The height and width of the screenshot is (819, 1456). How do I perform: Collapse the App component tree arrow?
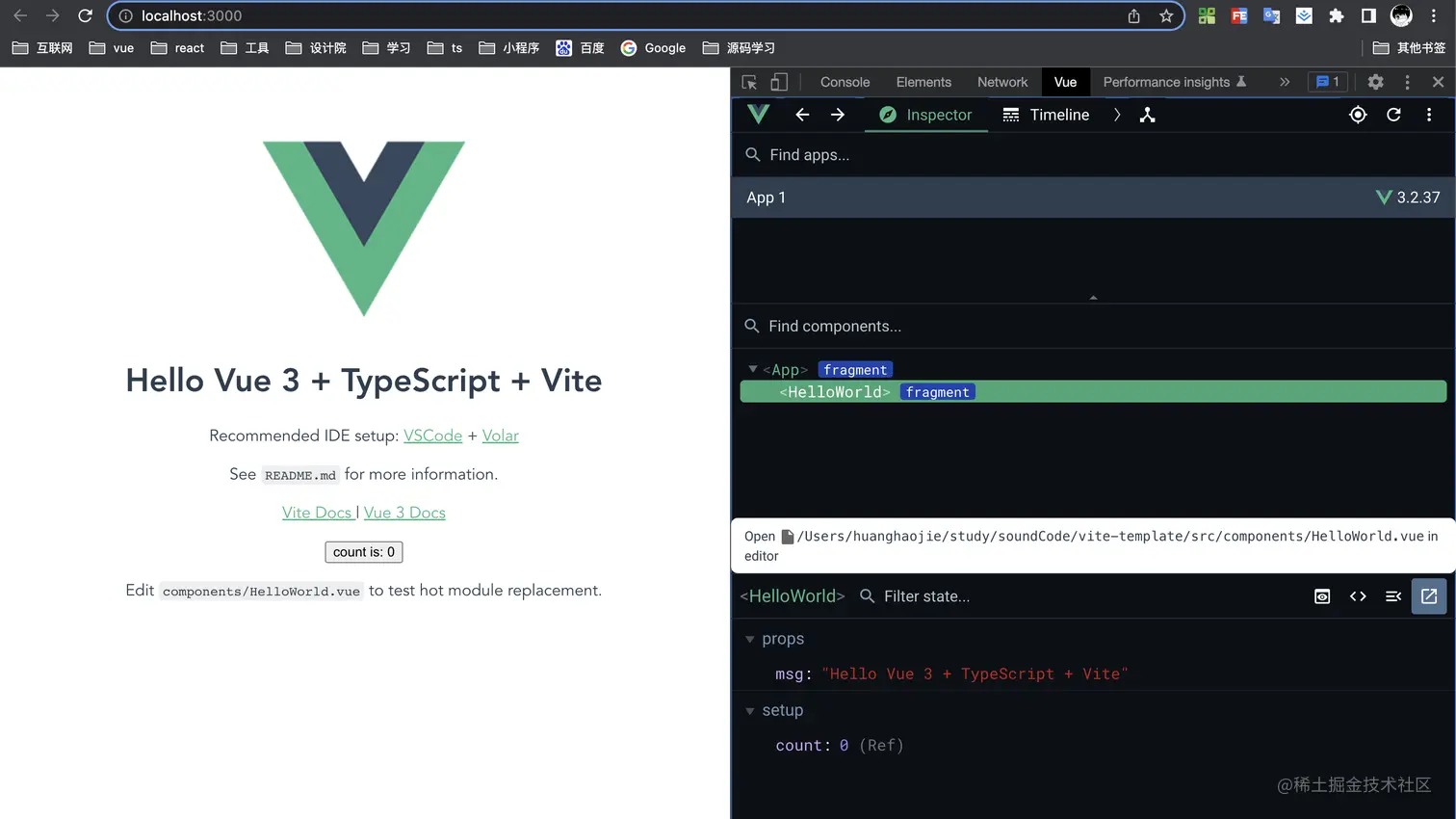[753, 369]
